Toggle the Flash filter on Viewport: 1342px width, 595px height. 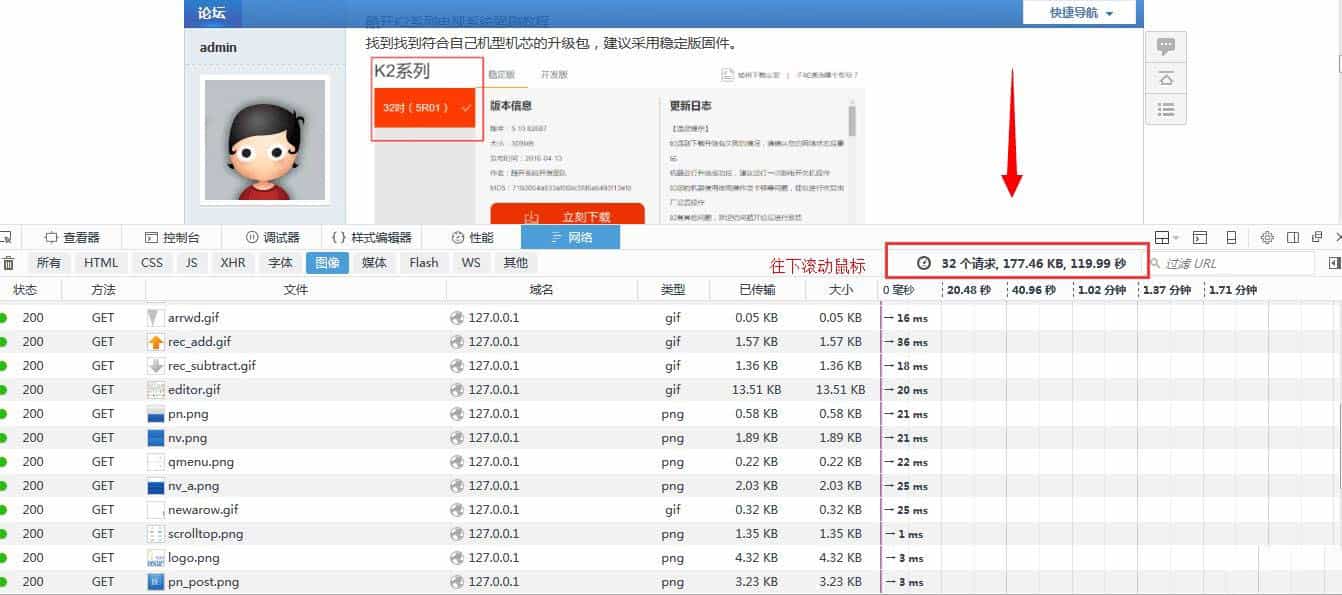click(x=423, y=263)
